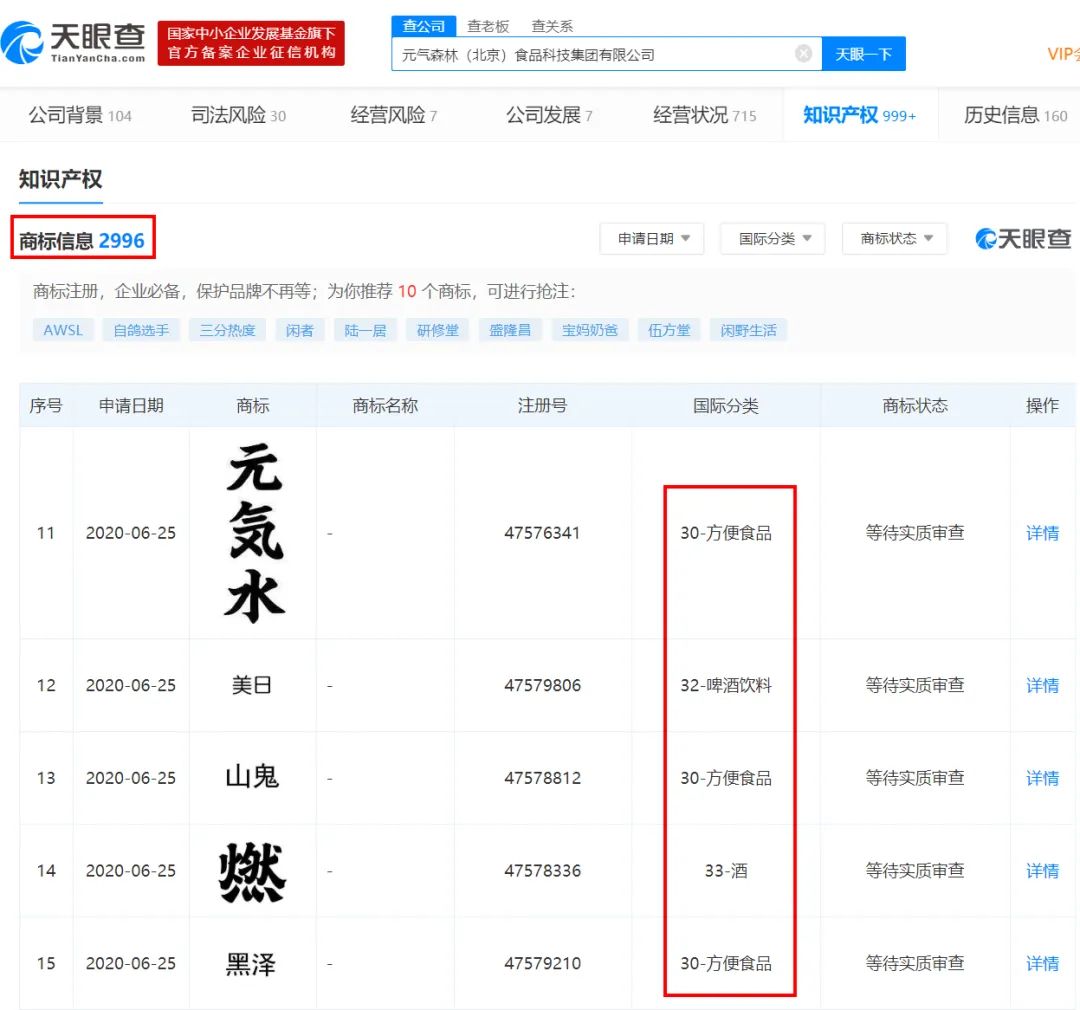Click the 宝妈奶爸 trademark tag
Image resolution: width=1080 pixels, height=1010 pixels.
[x=590, y=330]
